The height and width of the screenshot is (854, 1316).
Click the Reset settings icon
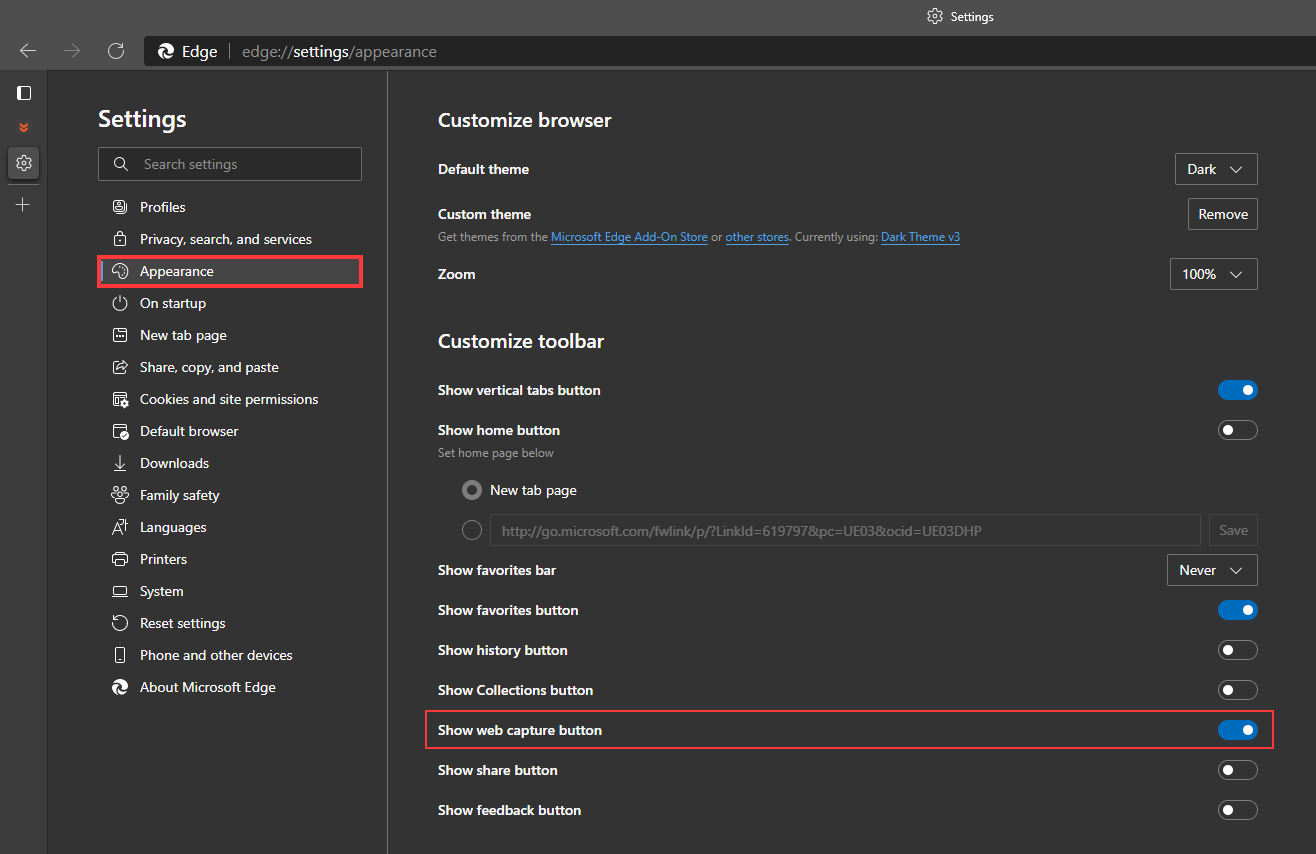120,623
